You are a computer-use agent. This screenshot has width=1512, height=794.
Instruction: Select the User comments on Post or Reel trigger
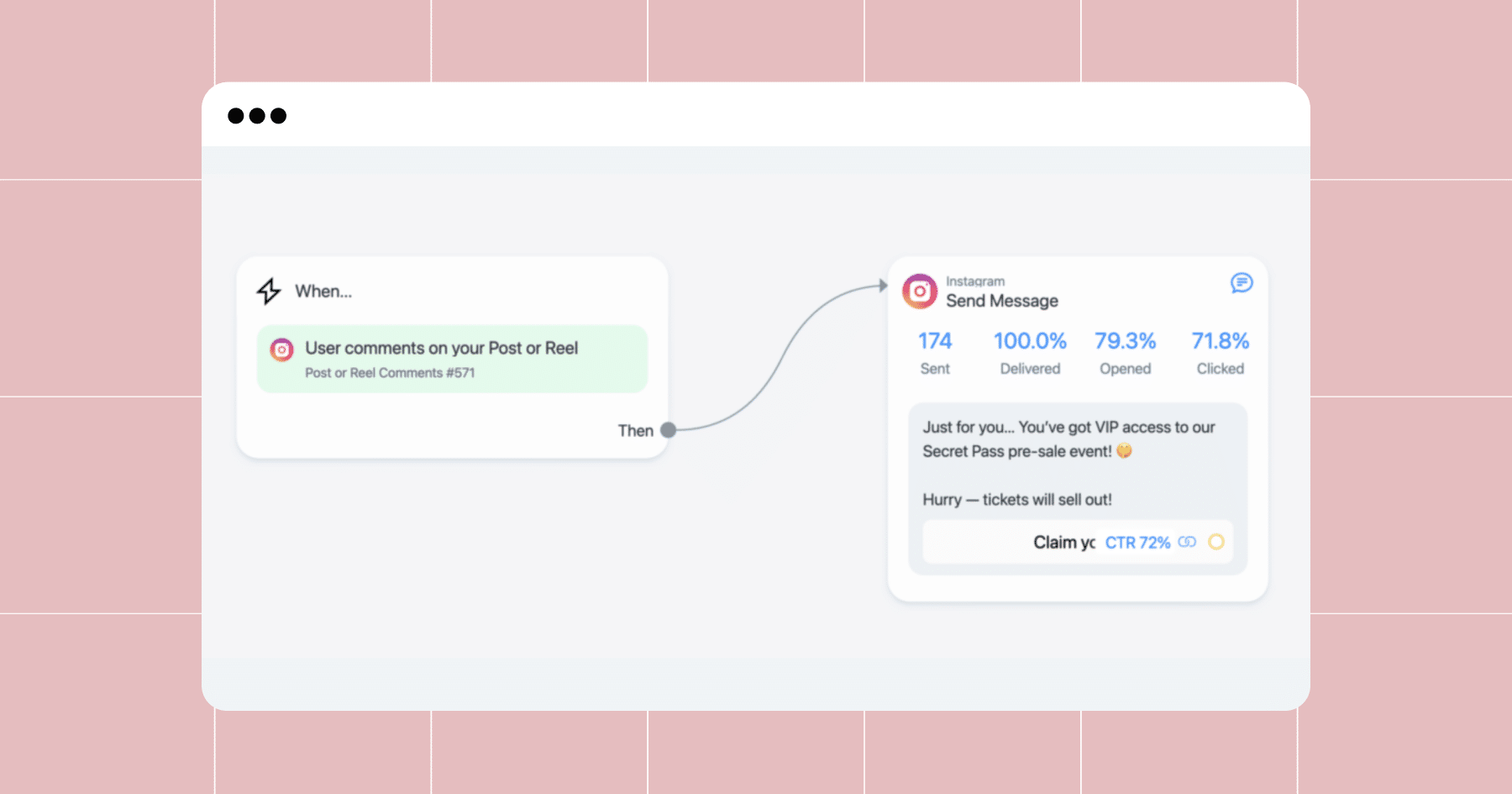pyautogui.click(x=452, y=359)
